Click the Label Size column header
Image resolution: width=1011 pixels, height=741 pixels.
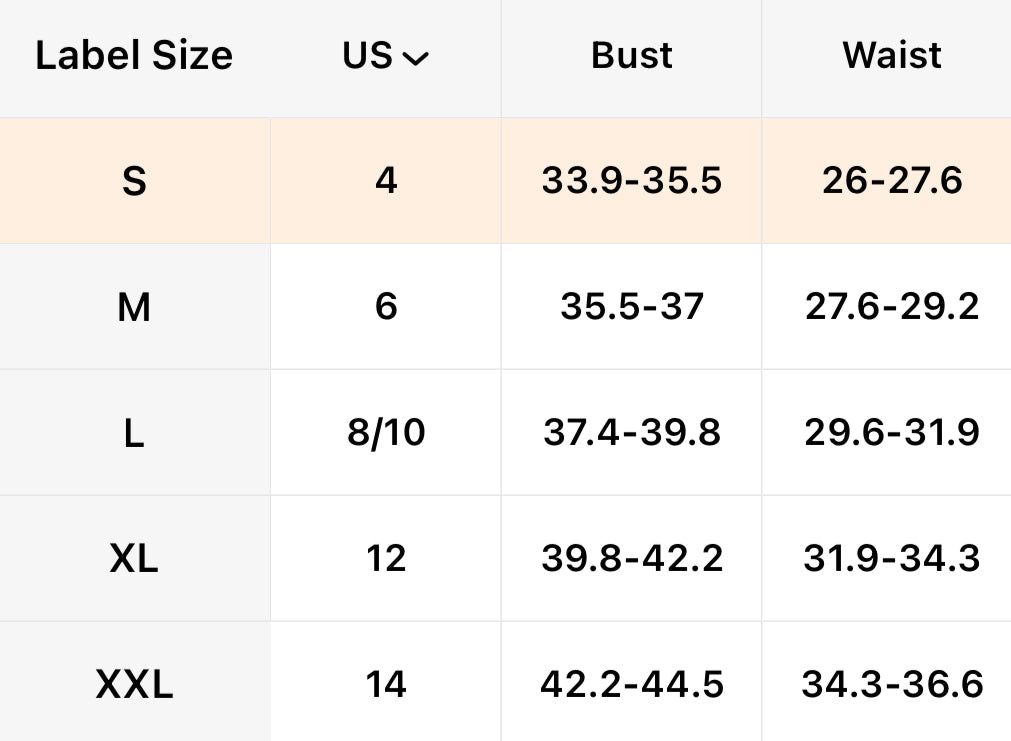[x=134, y=57]
